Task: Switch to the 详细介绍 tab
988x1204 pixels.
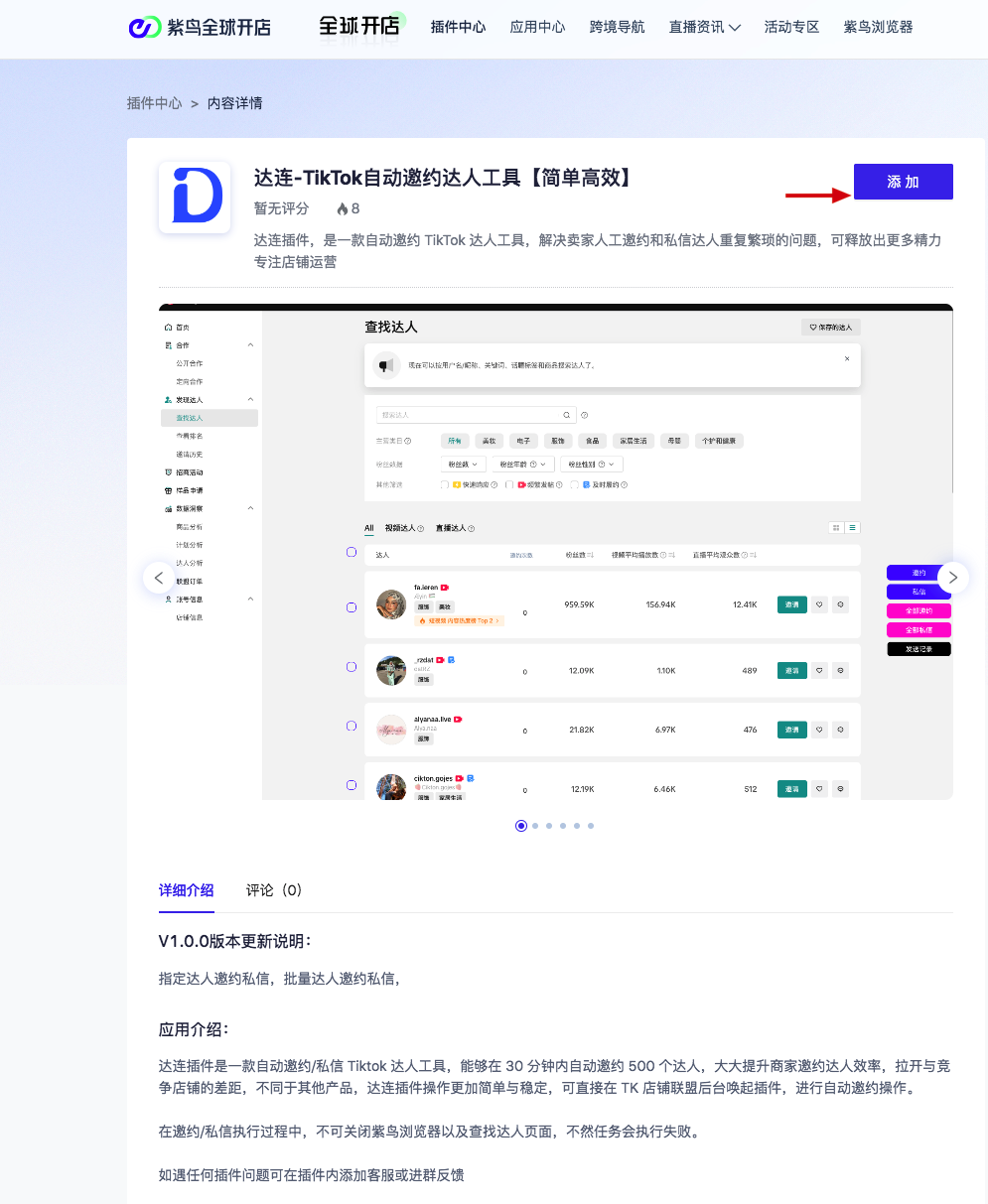Action: (x=187, y=890)
